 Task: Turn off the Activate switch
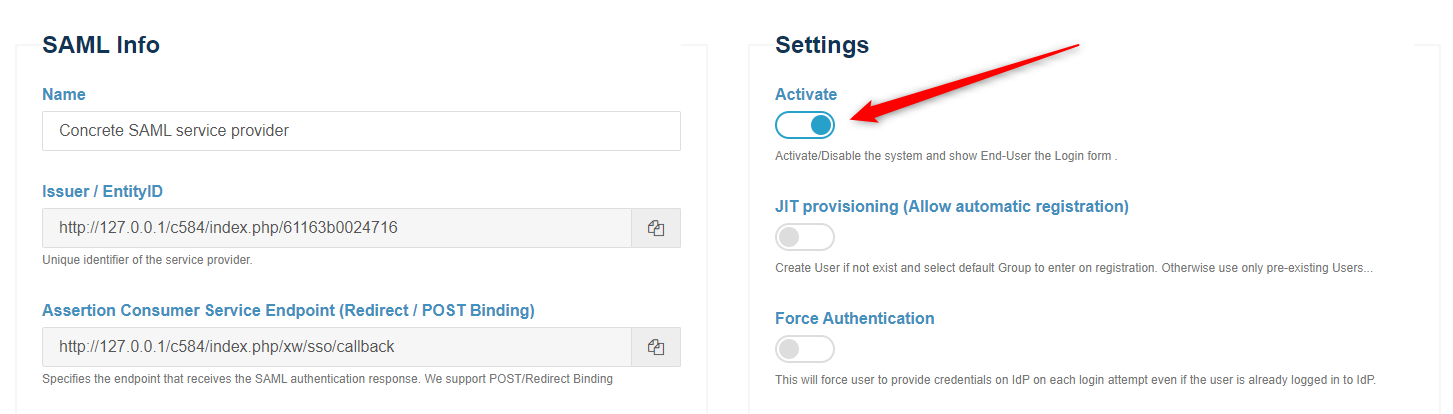805,125
